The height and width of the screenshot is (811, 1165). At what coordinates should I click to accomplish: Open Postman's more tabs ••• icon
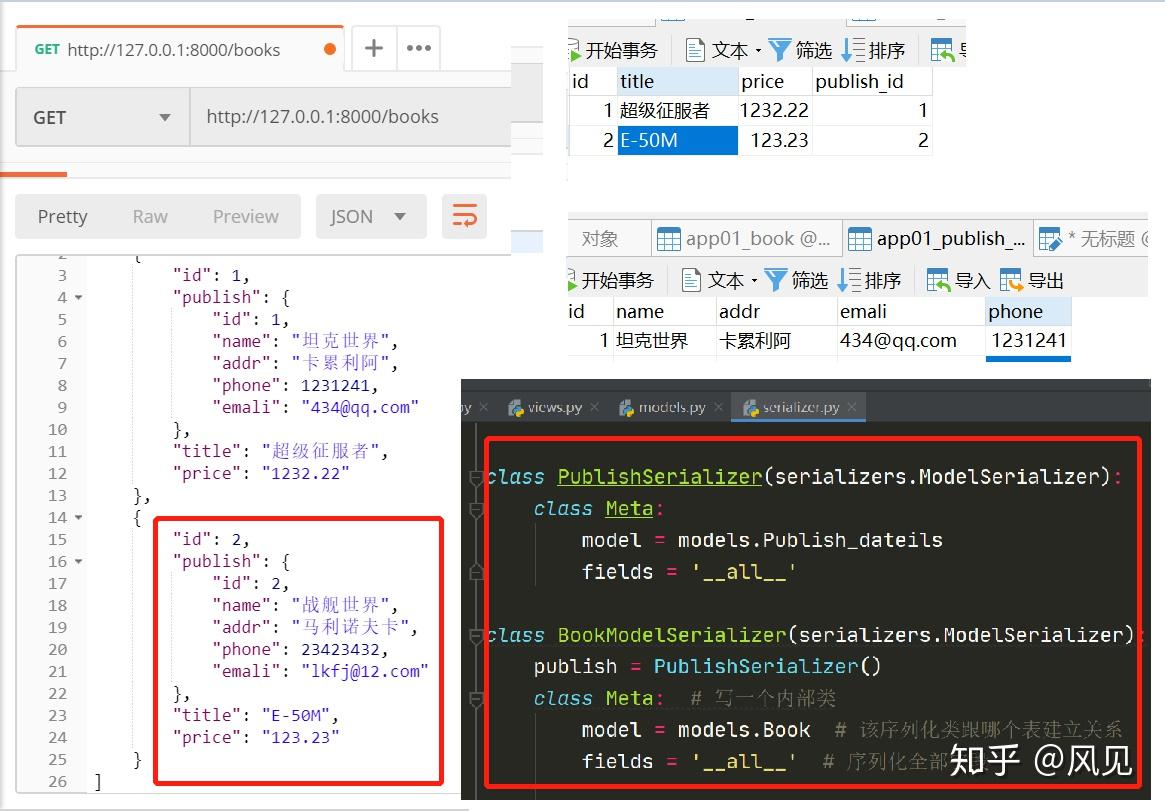coord(419,47)
